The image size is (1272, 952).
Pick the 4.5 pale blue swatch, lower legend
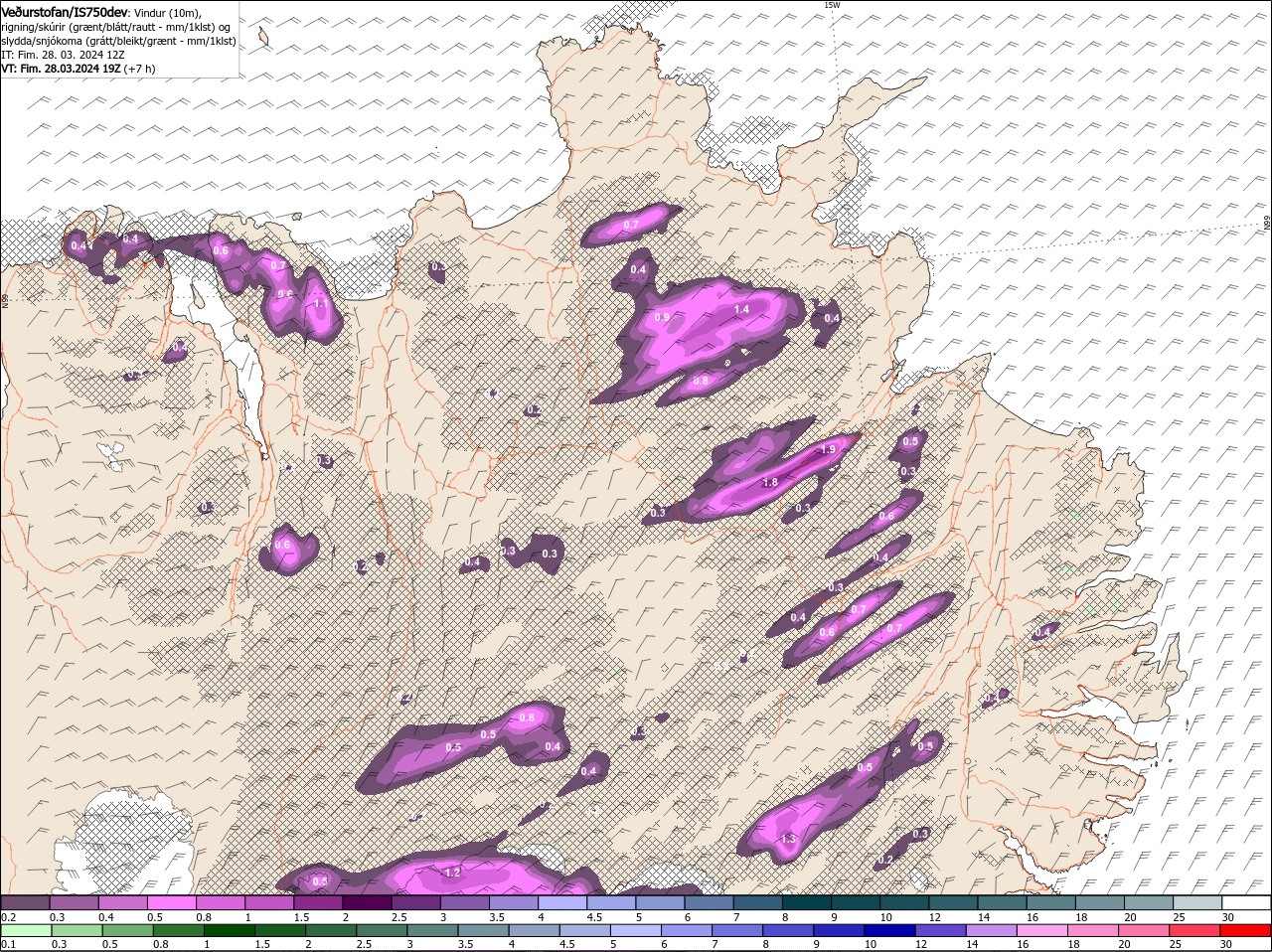click(x=585, y=931)
